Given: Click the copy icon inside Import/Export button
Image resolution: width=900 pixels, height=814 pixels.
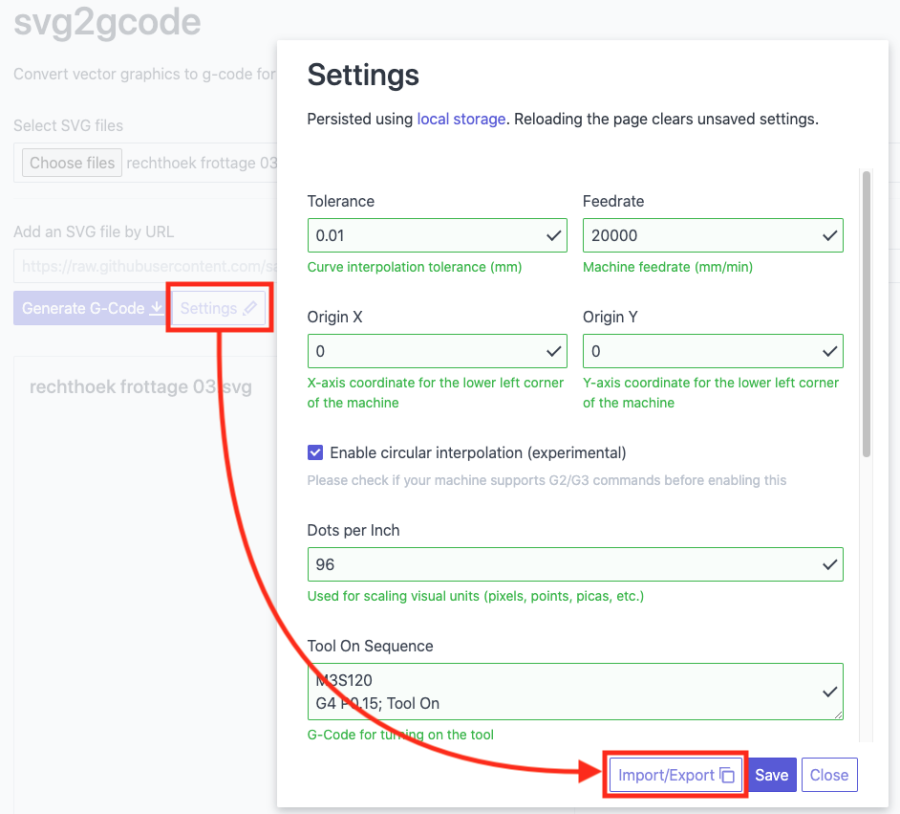Looking at the screenshot, I should (728, 774).
